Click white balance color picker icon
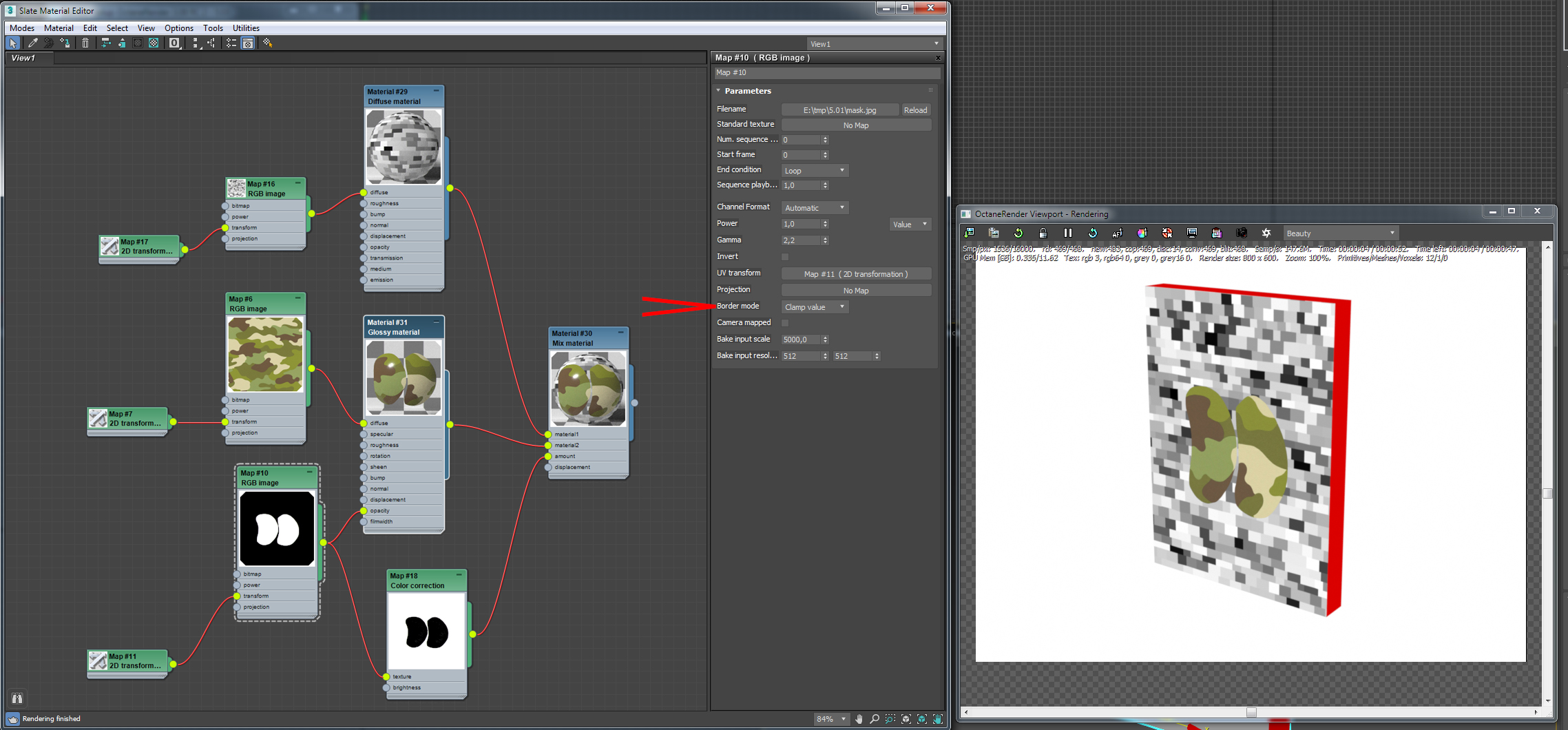The height and width of the screenshot is (730, 1568). click(1142, 233)
